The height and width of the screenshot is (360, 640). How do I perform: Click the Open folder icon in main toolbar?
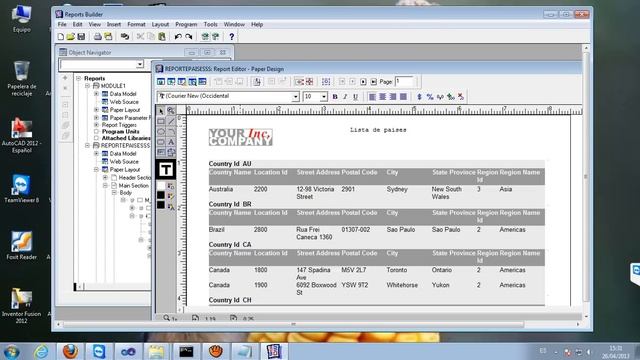click(x=71, y=37)
